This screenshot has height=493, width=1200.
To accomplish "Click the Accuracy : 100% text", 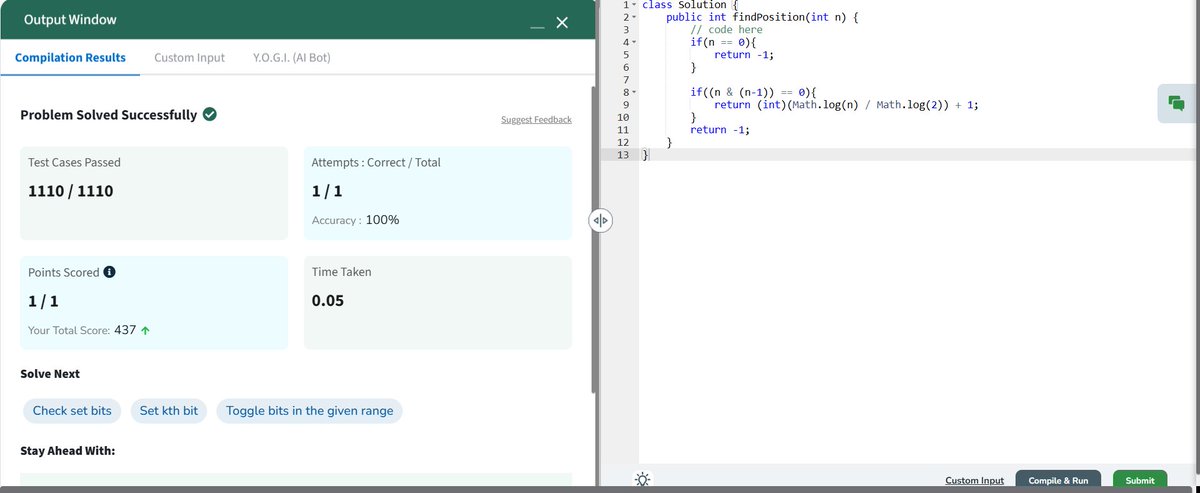I will click(355, 220).
